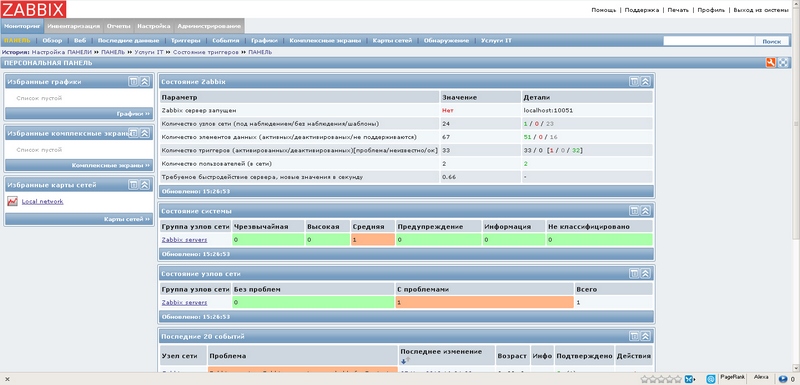Open menu icon of Избранные карты сетей widget
Image resolution: width=800 pixels, height=385 pixels.
pos(133,185)
